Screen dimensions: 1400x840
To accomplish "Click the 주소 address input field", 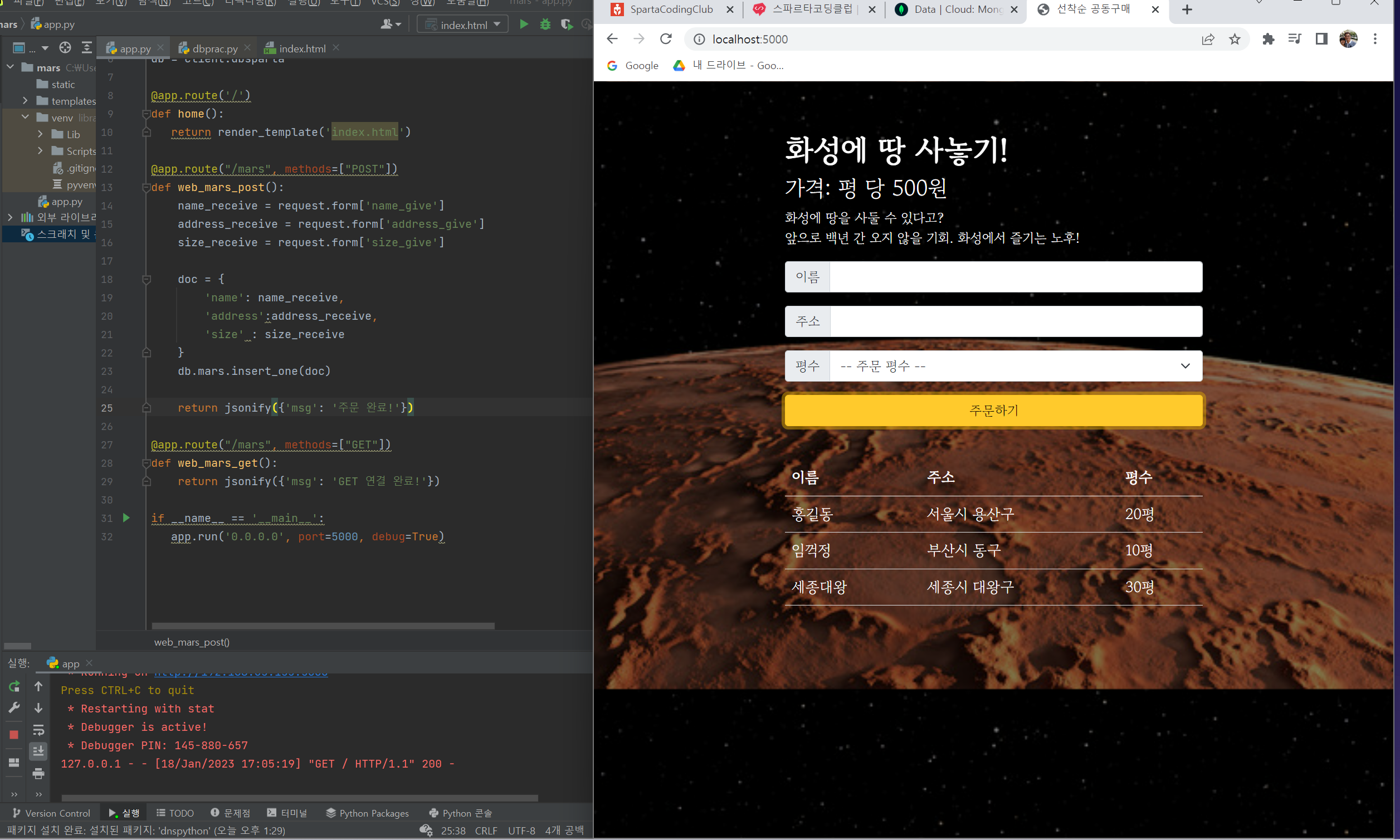I will pos(1016,321).
